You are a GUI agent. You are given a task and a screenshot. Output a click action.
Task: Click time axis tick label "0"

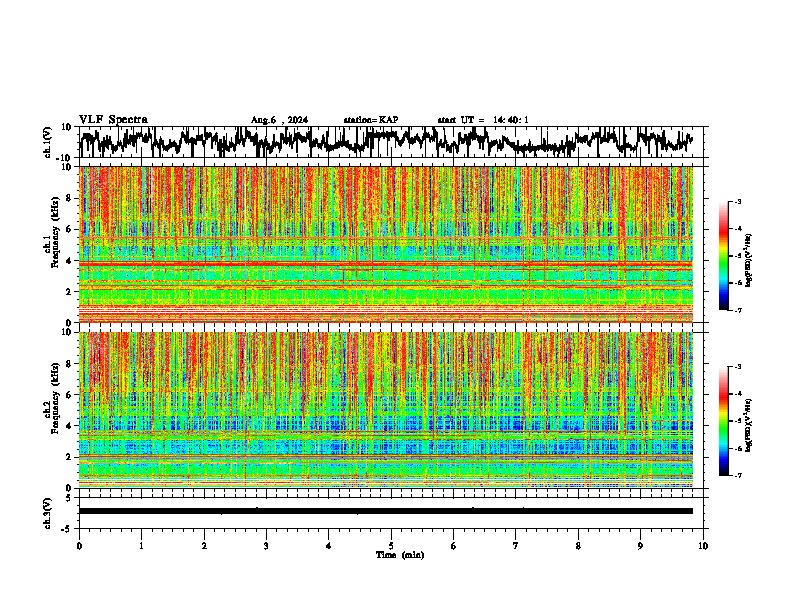tap(79, 546)
